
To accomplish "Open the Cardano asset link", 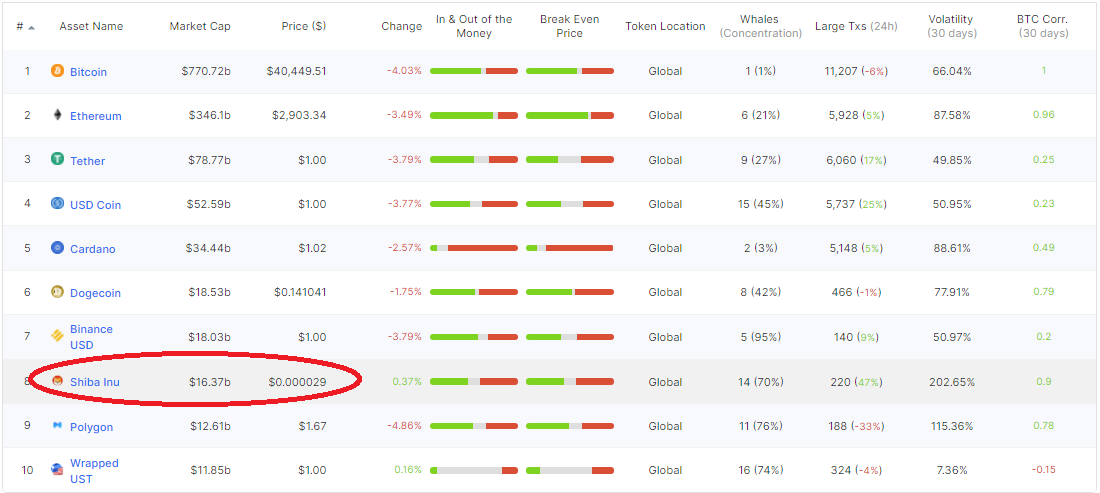I will click(x=93, y=250).
